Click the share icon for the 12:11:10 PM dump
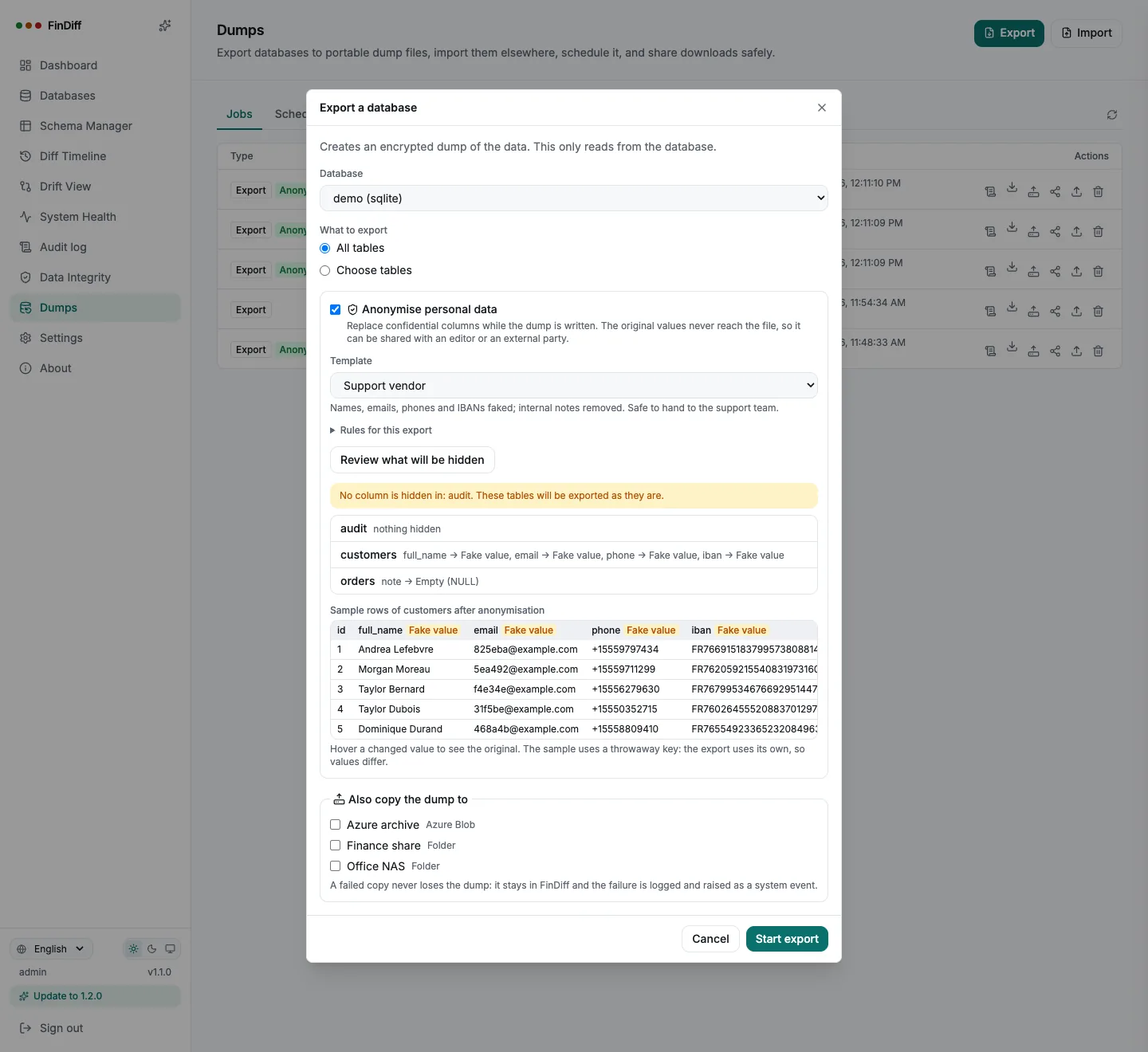Screen dimensions: 1148x1052 coord(1055,191)
